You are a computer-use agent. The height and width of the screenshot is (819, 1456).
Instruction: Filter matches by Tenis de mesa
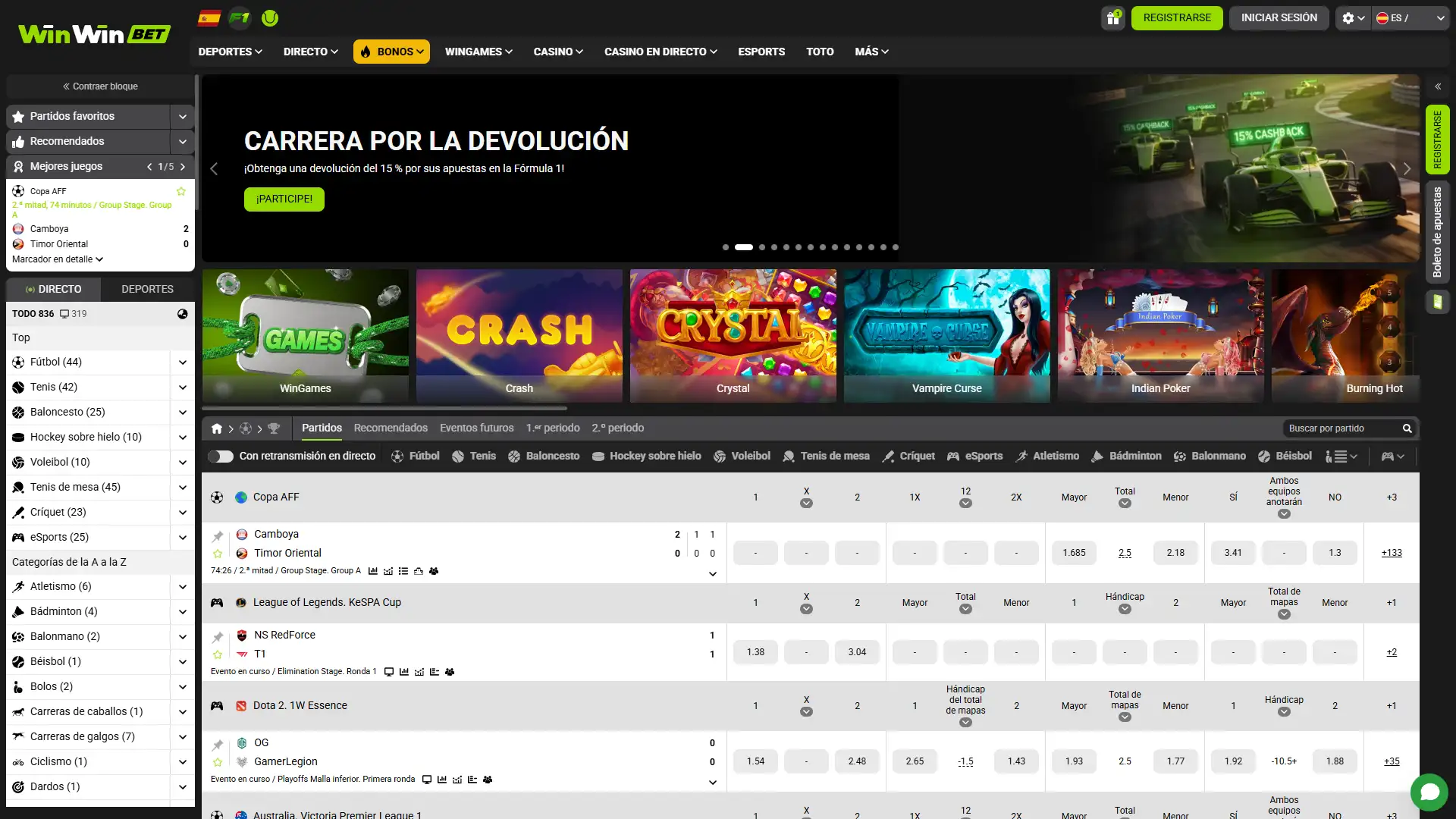click(826, 456)
